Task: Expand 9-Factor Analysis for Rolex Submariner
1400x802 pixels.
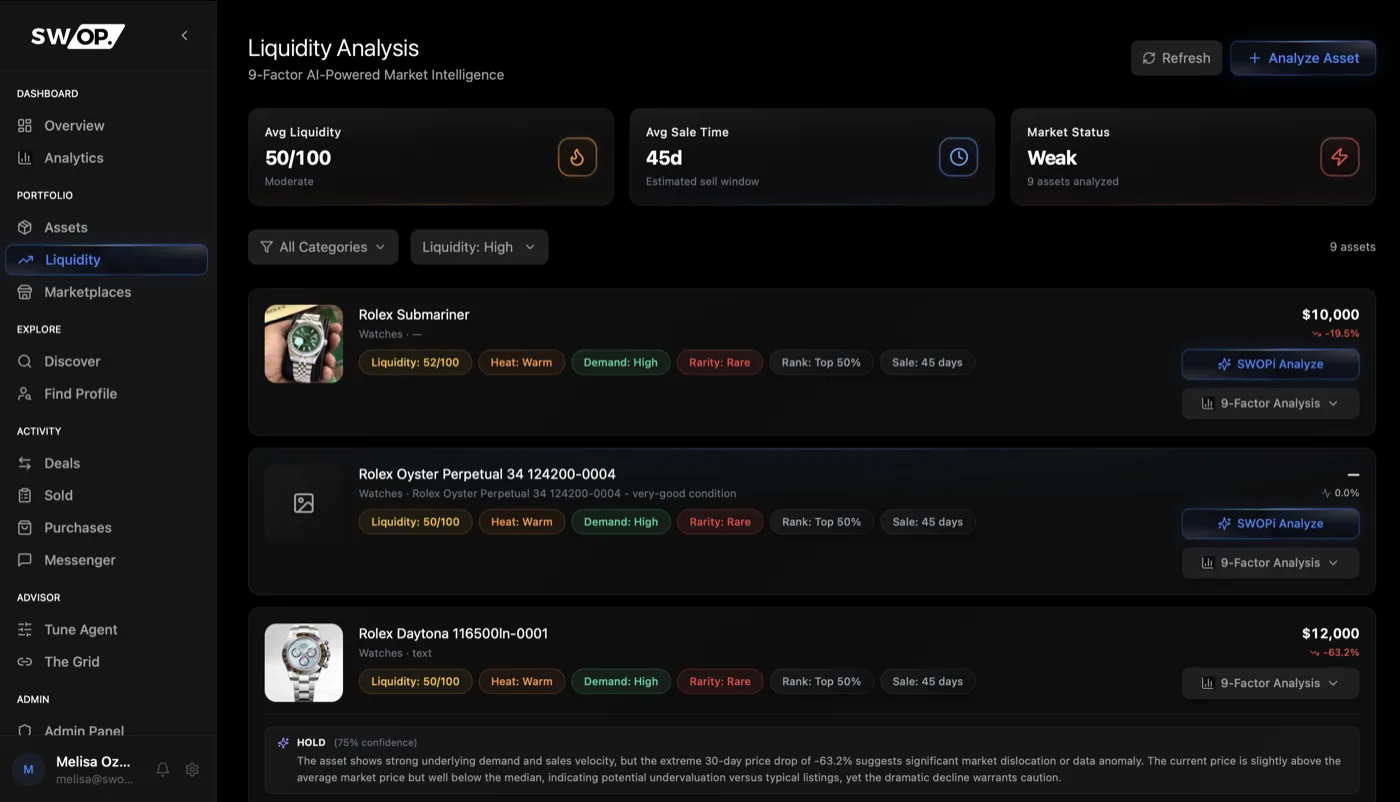Action: tap(1270, 403)
